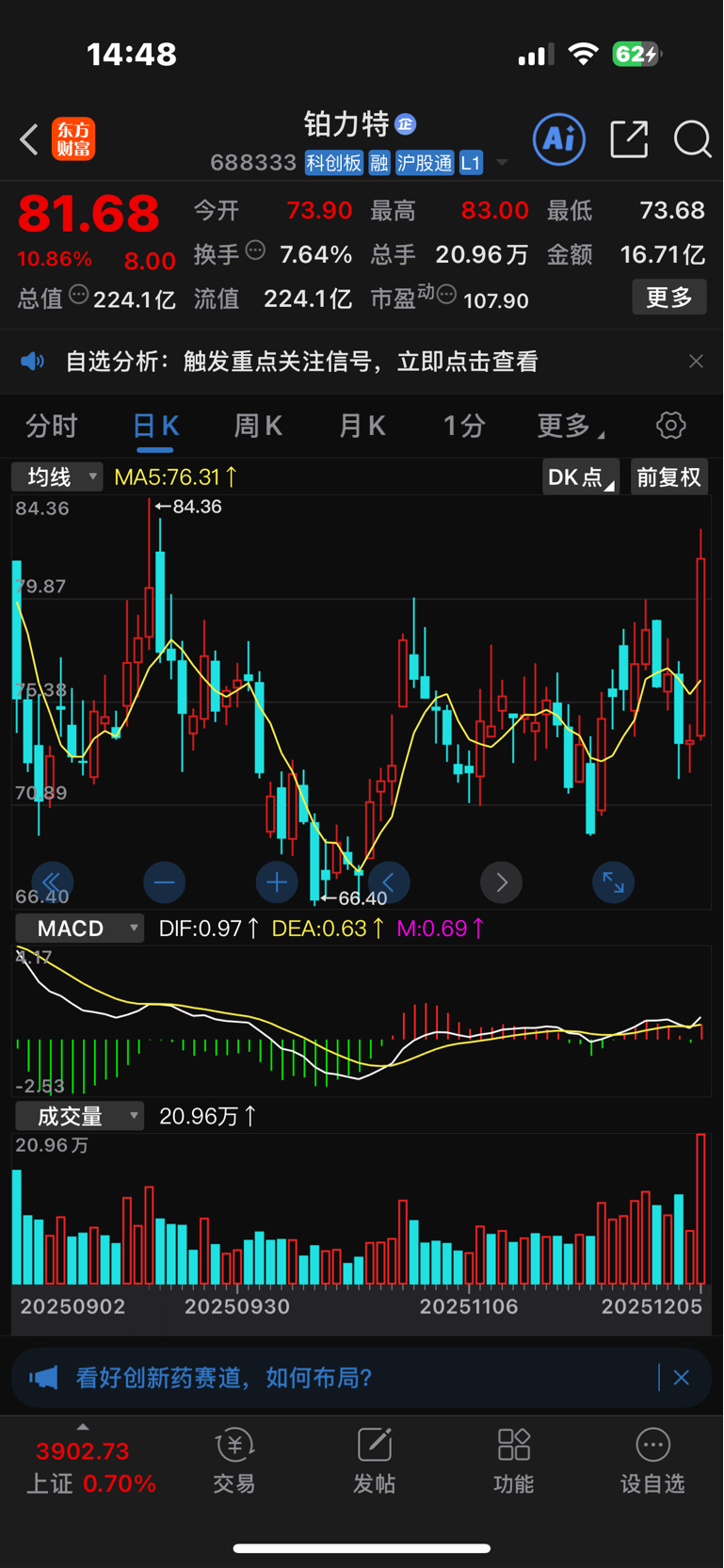Open chart settings gear icon
The image size is (724, 1568).
pyautogui.click(x=670, y=426)
